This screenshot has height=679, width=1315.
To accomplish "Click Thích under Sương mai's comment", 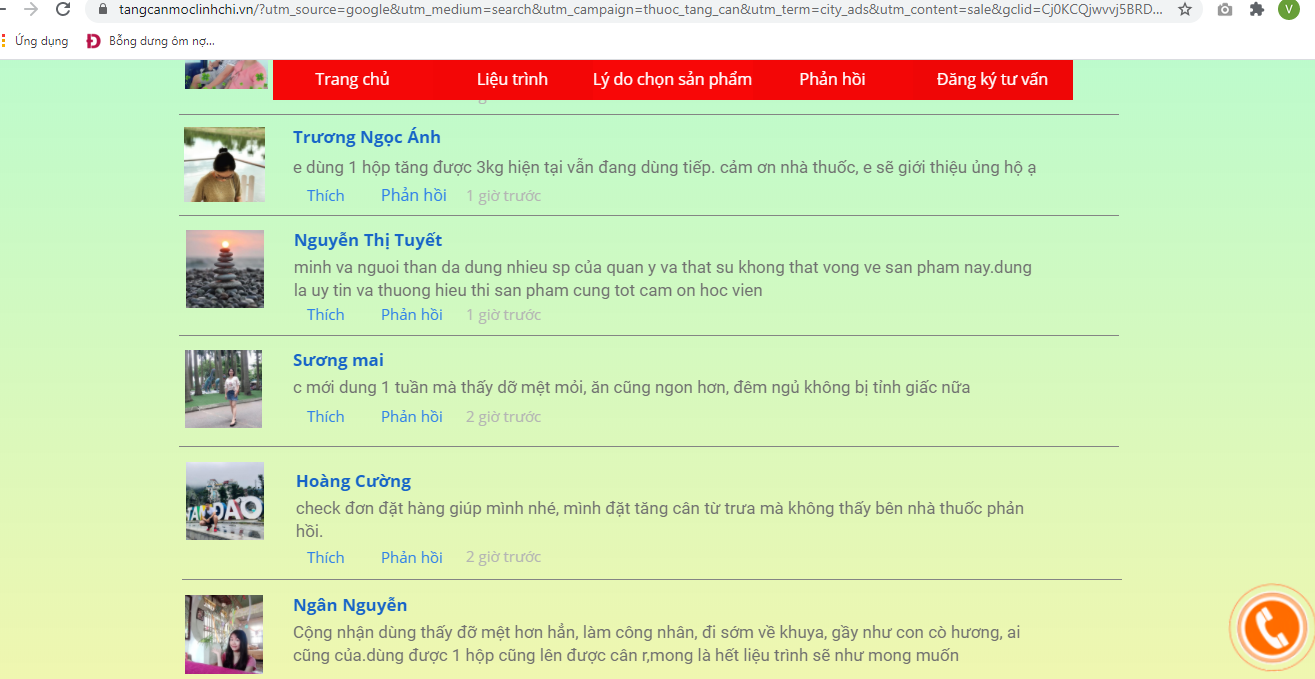I will [325, 416].
